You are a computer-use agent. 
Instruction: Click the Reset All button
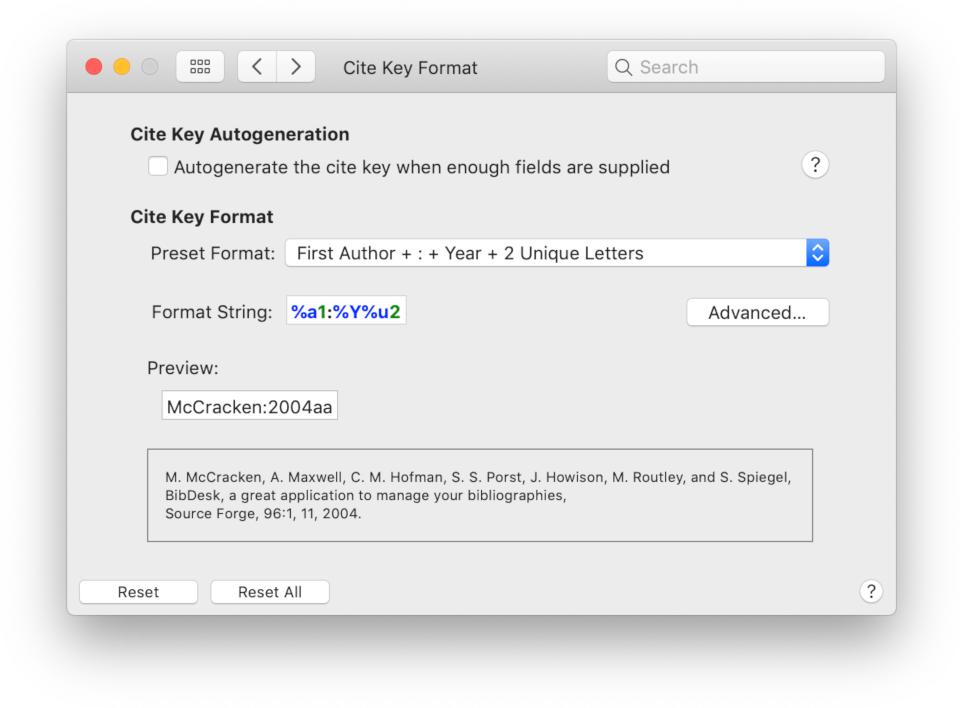[270, 591]
